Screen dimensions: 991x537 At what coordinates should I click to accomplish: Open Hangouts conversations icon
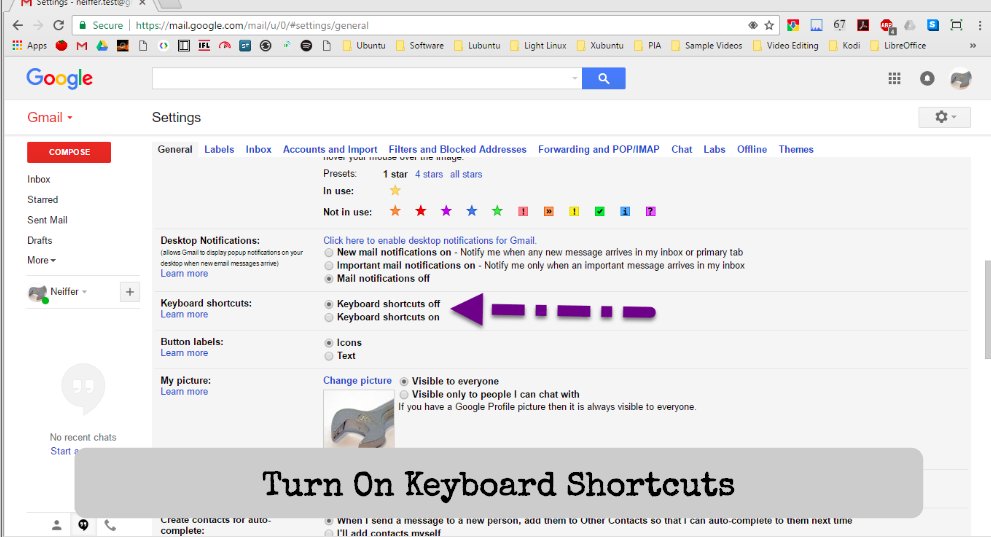coord(83,525)
